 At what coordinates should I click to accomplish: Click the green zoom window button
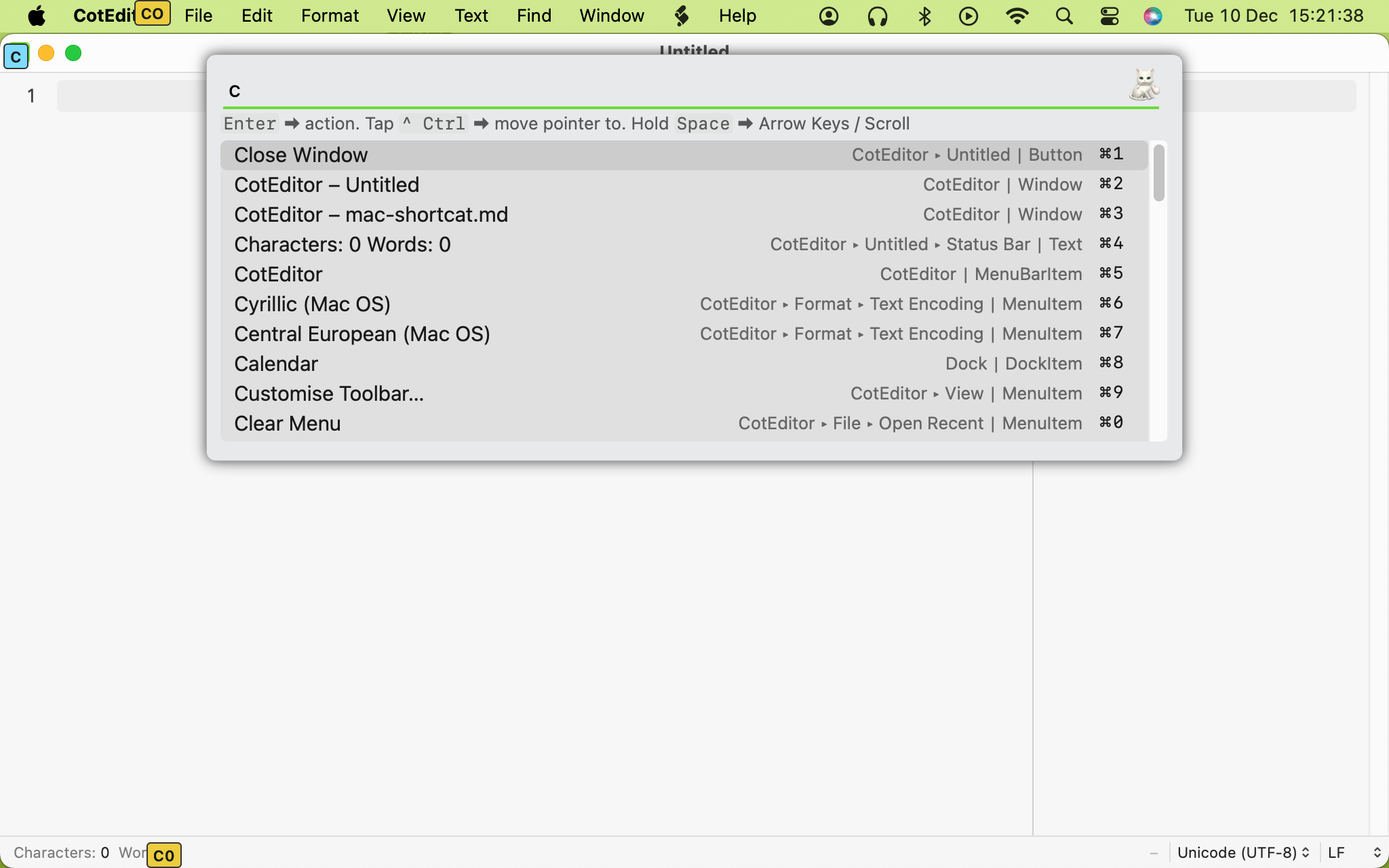pos(73,53)
